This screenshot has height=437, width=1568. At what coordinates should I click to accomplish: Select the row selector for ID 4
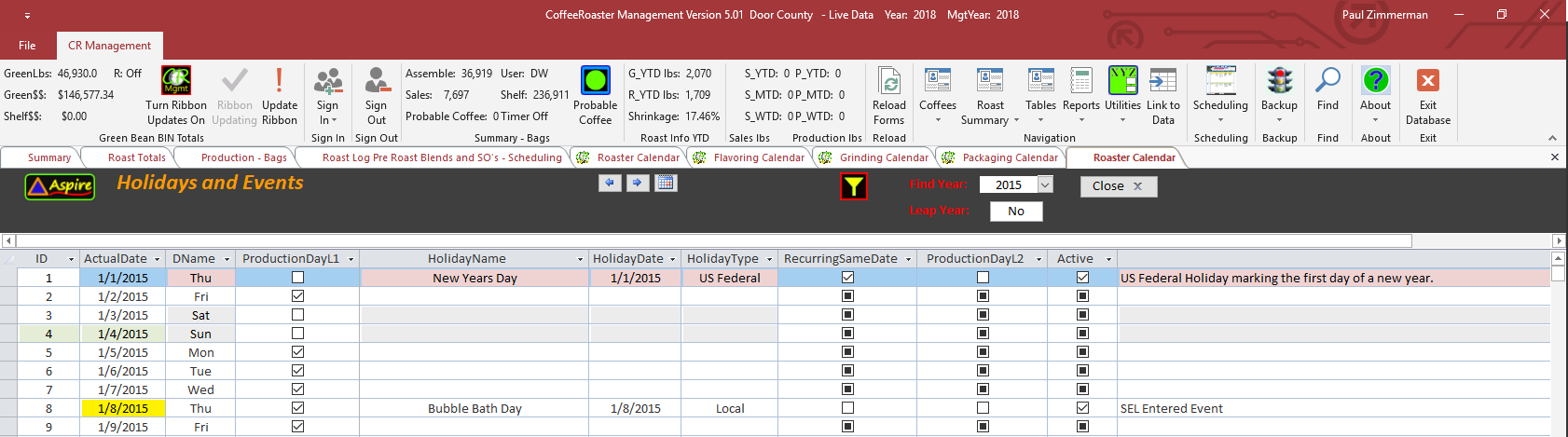tap(9, 334)
